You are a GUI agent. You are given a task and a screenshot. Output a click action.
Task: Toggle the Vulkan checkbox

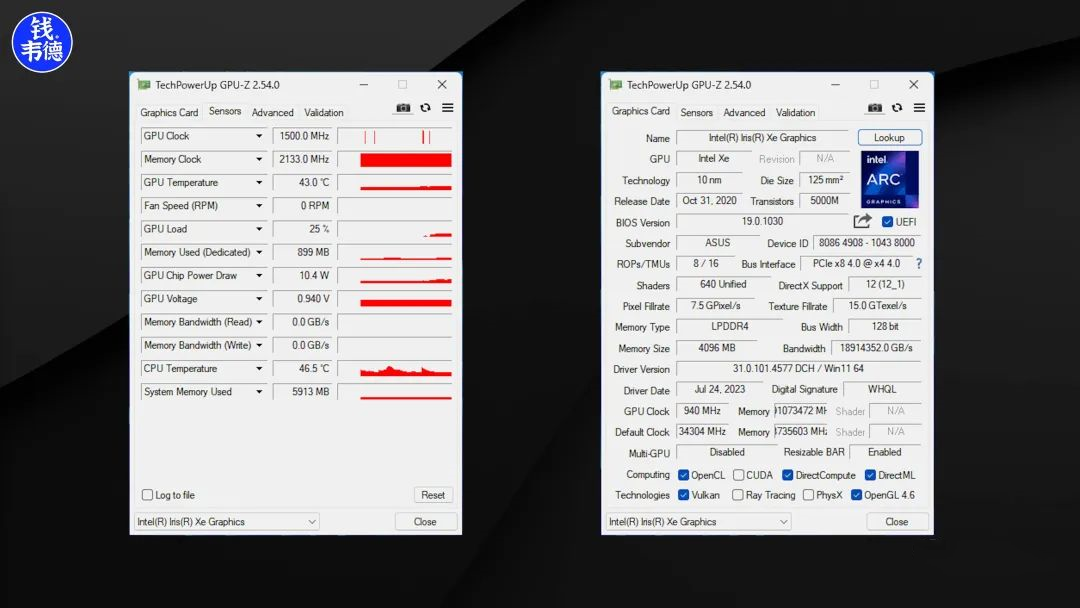coord(683,495)
